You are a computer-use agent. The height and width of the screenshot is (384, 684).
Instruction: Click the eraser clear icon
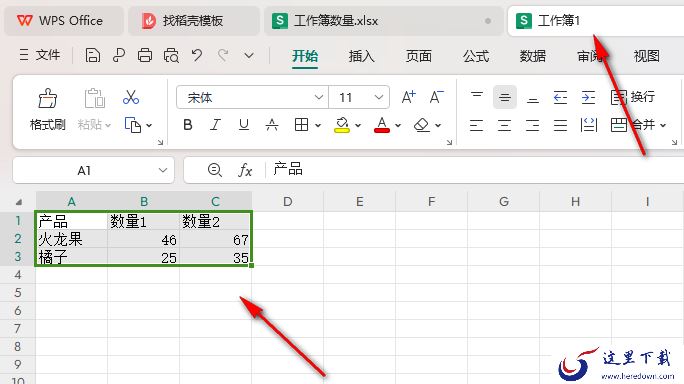(422, 125)
